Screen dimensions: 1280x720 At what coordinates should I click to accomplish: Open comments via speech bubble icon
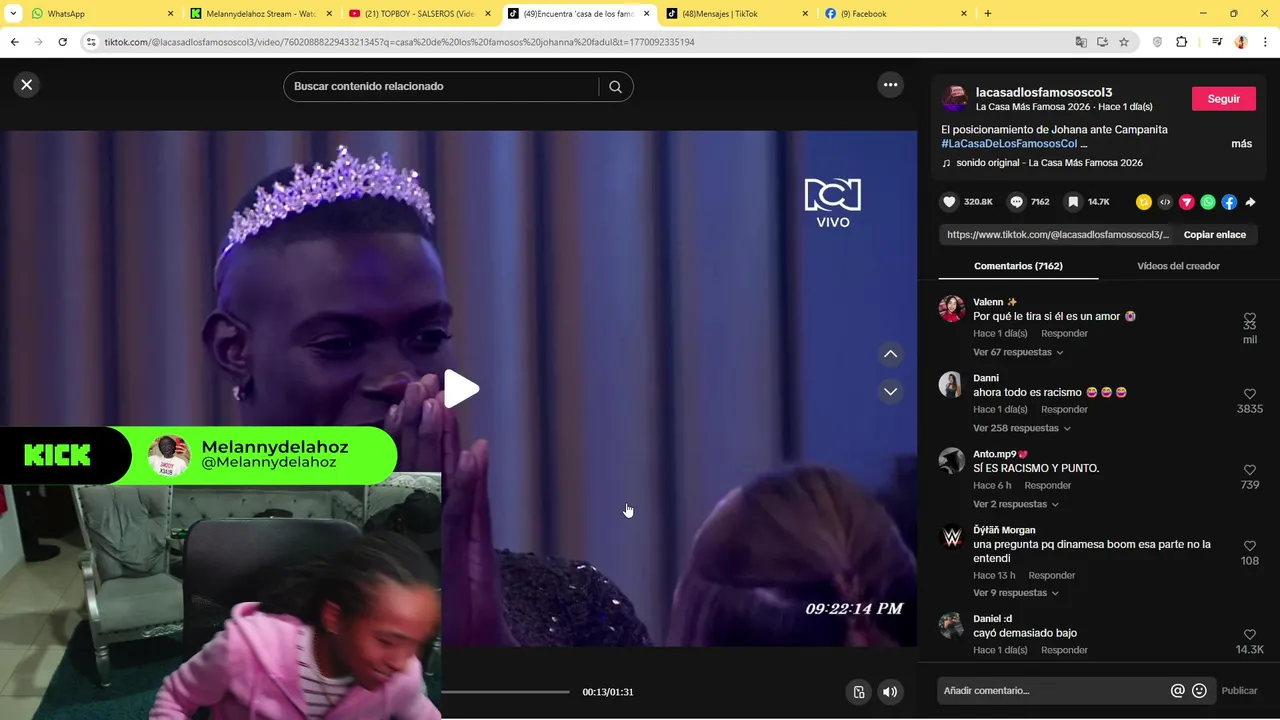coord(1017,202)
